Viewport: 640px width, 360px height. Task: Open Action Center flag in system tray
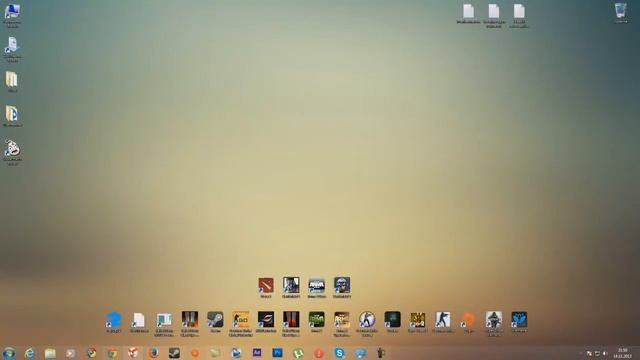tap(589, 353)
